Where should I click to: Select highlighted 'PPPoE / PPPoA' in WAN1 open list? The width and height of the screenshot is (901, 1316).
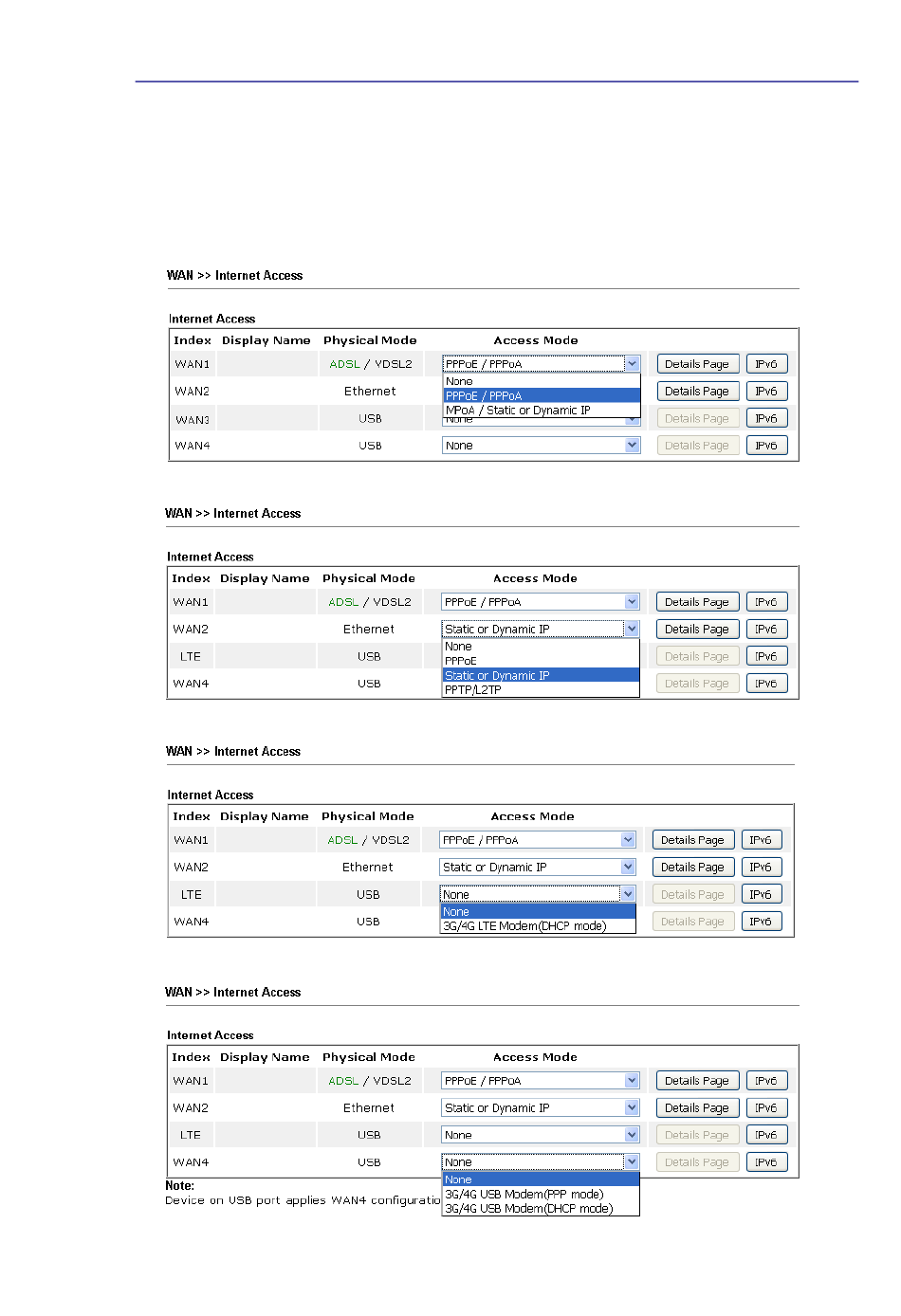542,396
